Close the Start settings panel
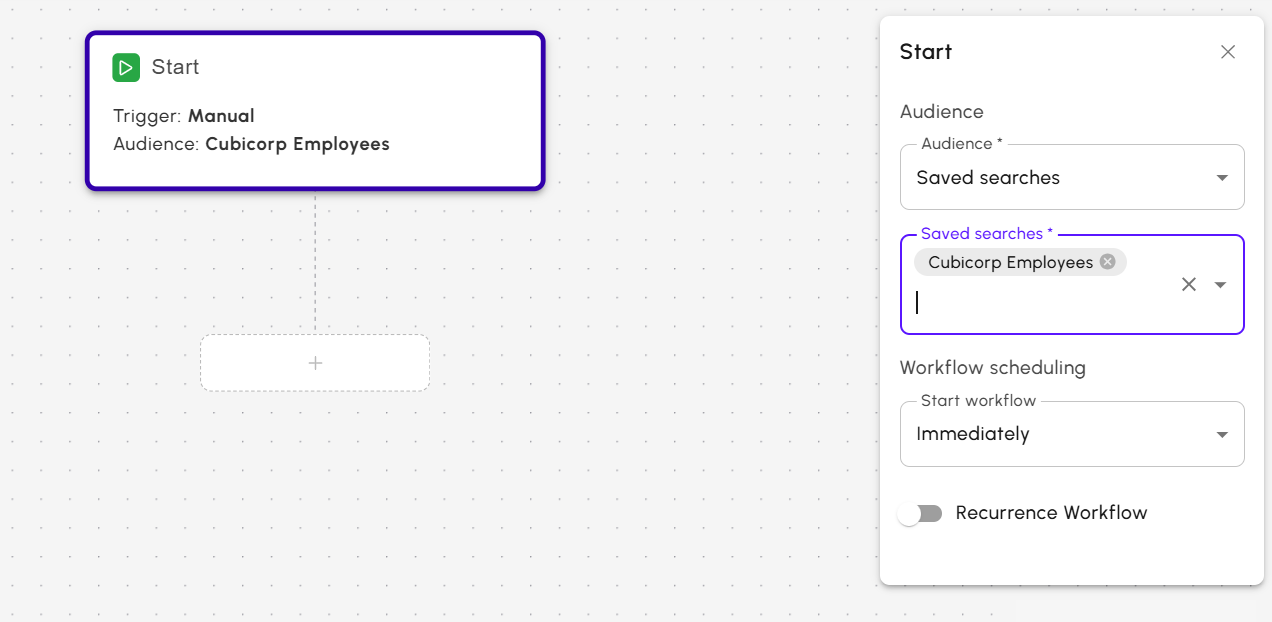Viewport: 1272px width, 622px height. [x=1228, y=52]
